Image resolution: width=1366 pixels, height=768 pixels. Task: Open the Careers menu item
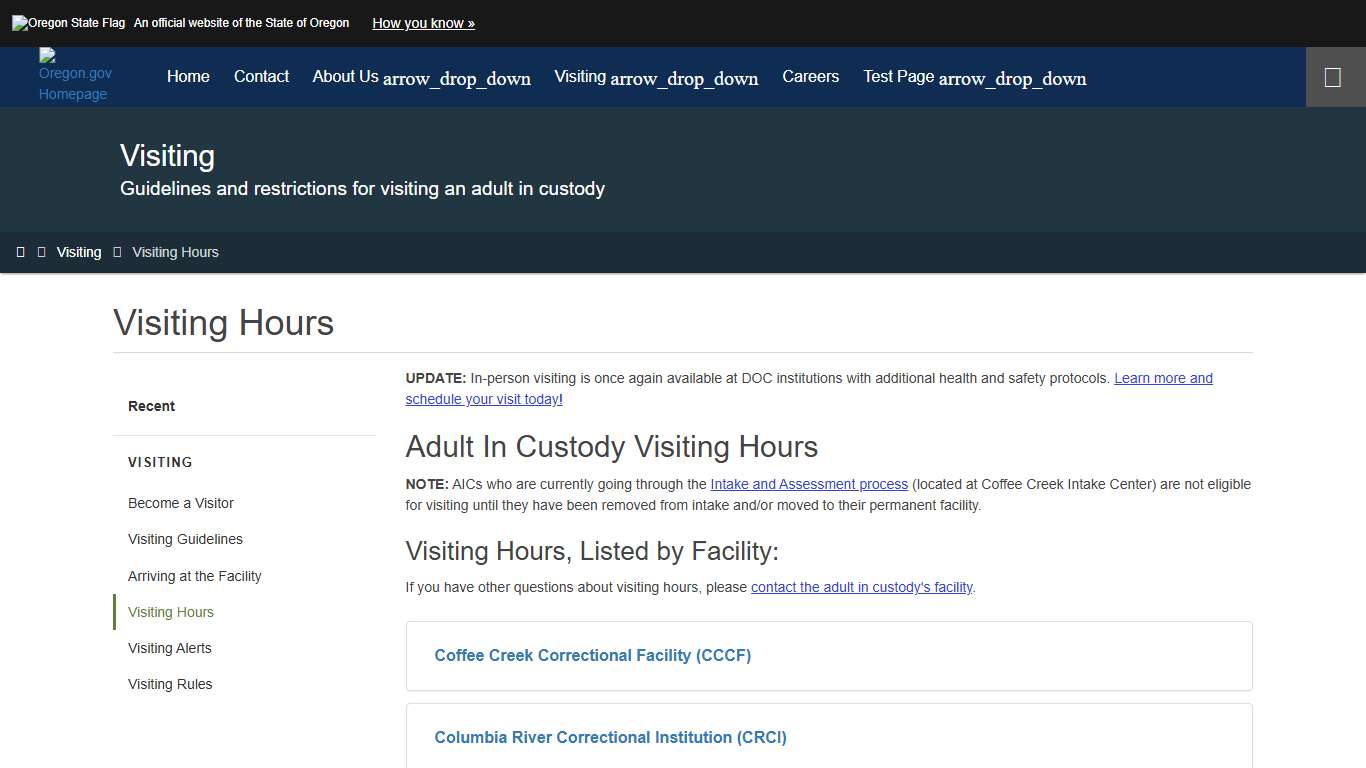(x=810, y=76)
